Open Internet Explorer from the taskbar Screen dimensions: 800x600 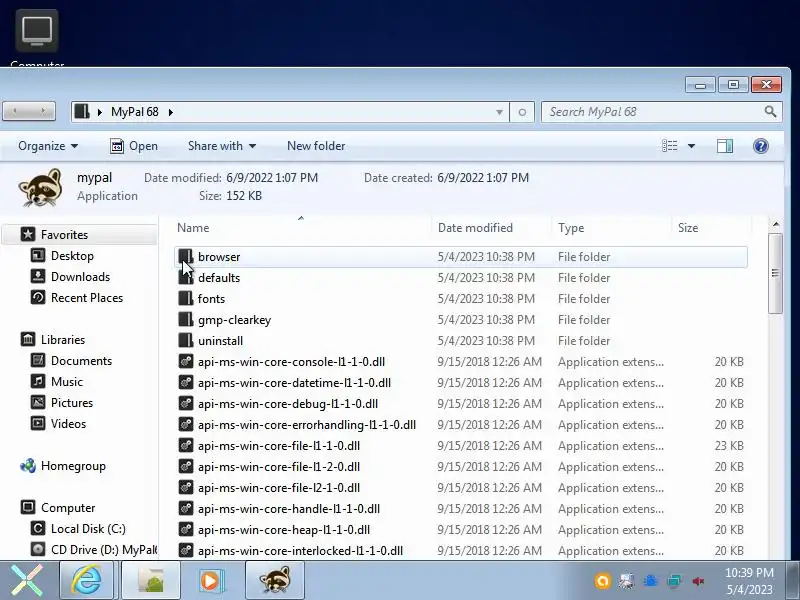pyautogui.click(x=87, y=580)
